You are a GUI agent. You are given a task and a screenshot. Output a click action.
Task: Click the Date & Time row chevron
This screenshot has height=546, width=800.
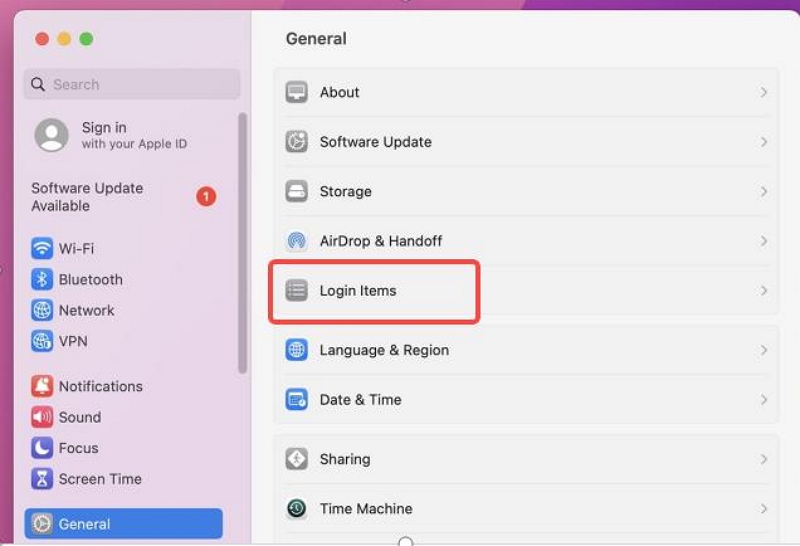763,400
